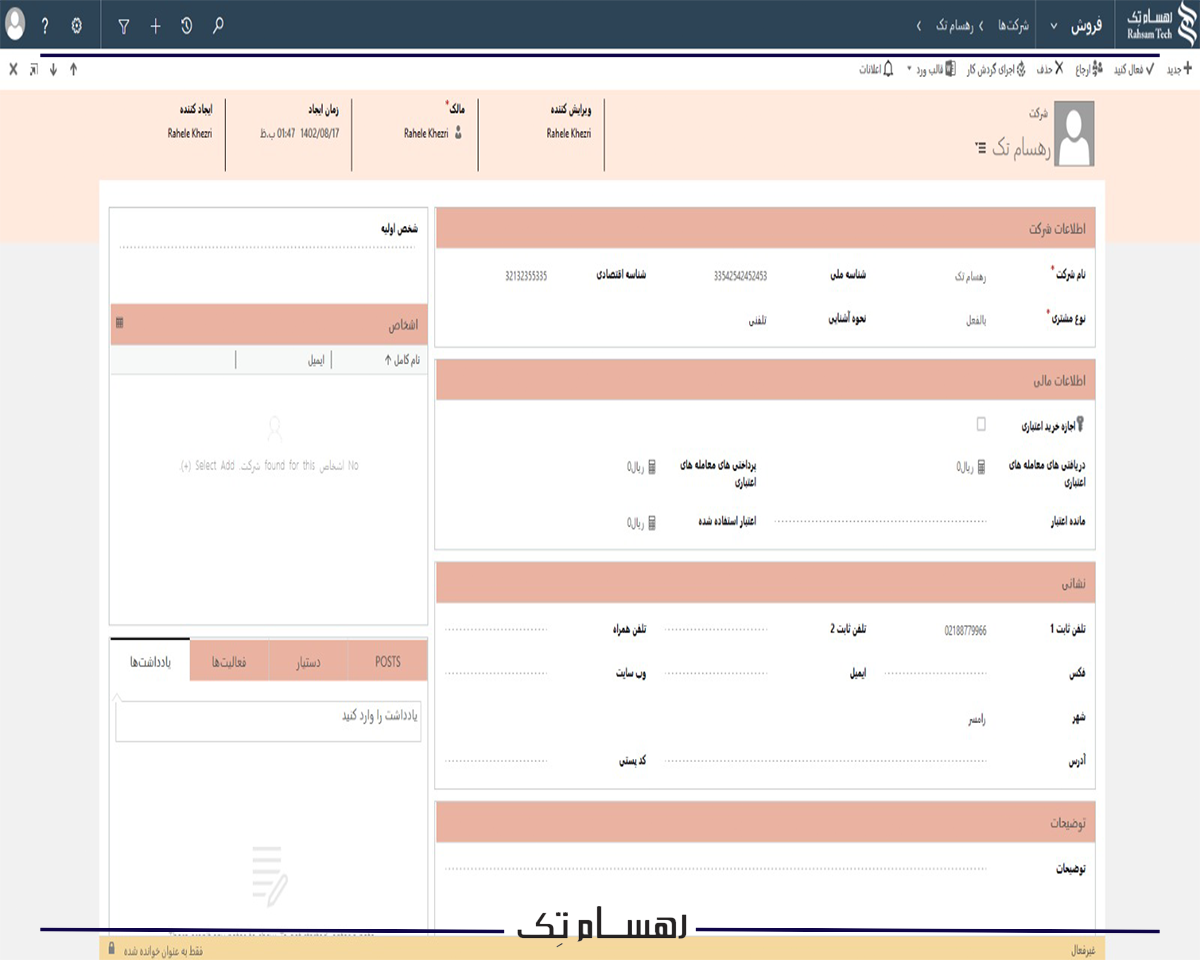Click the company image placeholder
Screen dimensions: 1200x960
coord(1072,133)
